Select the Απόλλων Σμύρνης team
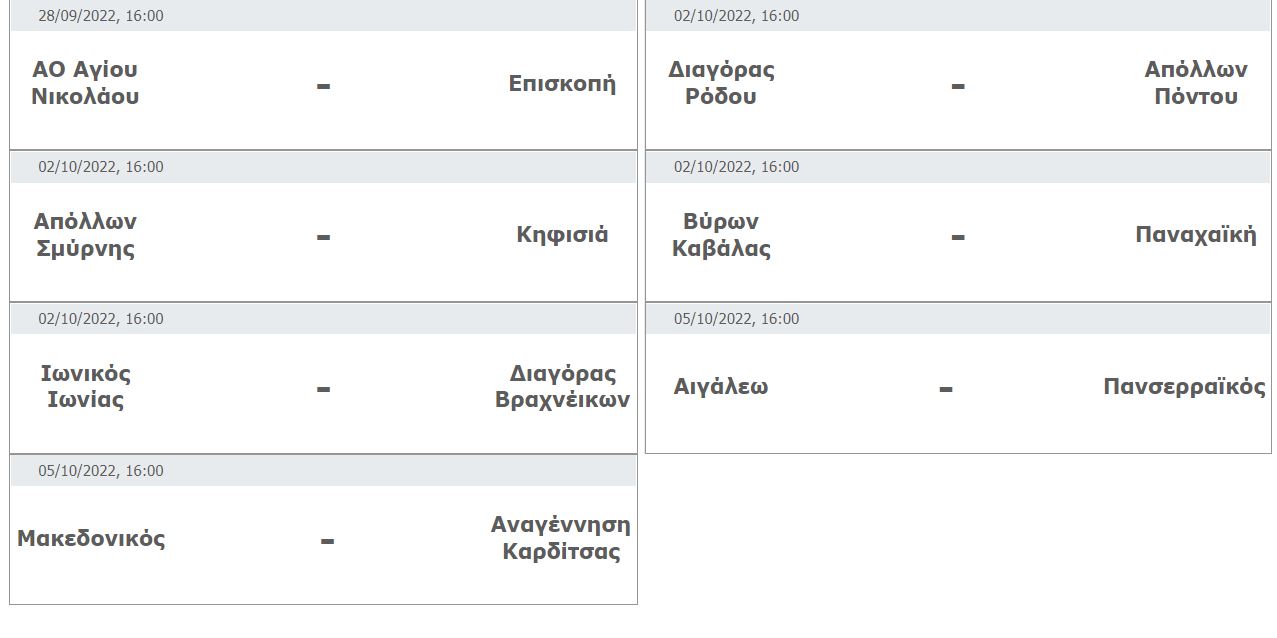The width and height of the screenshot is (1277, 638). point(85,235)
